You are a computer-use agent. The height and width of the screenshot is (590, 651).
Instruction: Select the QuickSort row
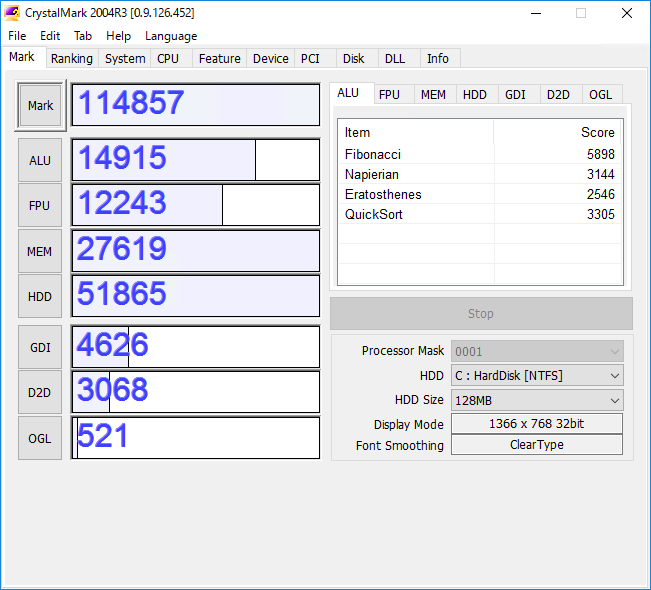pyautogui.click(x=480, y=214)
